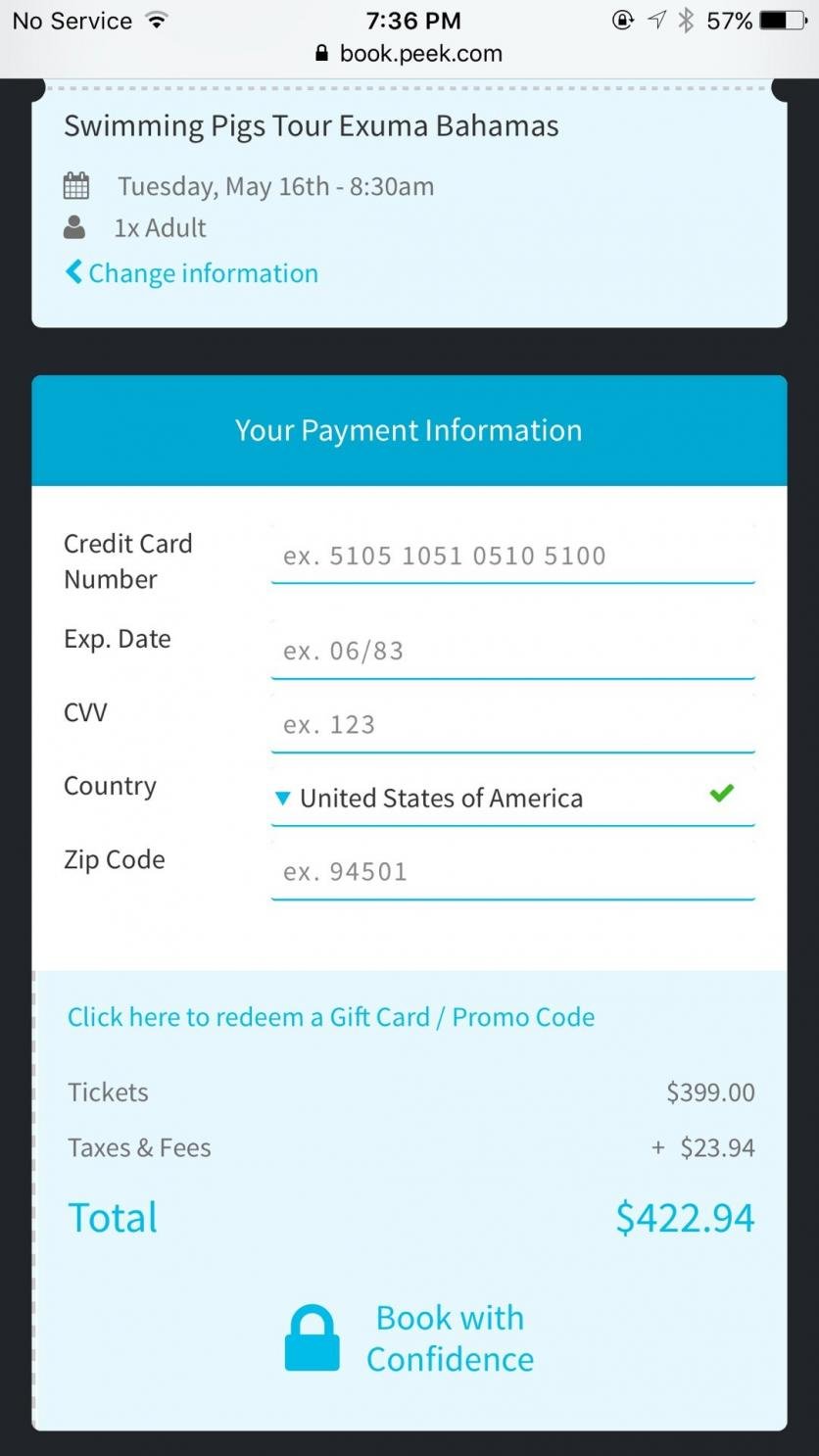Viewport: 819px width, 1456px height.
Task: Tap the location arrow status icon
Action: tap(656, 20)
